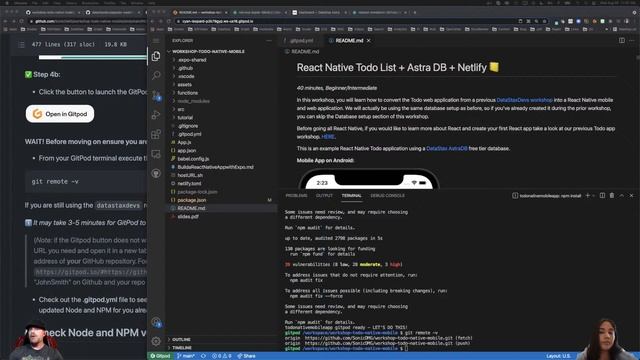This screenshot has width=640, height=360.
Task: Click Open in Gitpod button in GitHub window
Action: pyautogui.click(x=60, y=114)
